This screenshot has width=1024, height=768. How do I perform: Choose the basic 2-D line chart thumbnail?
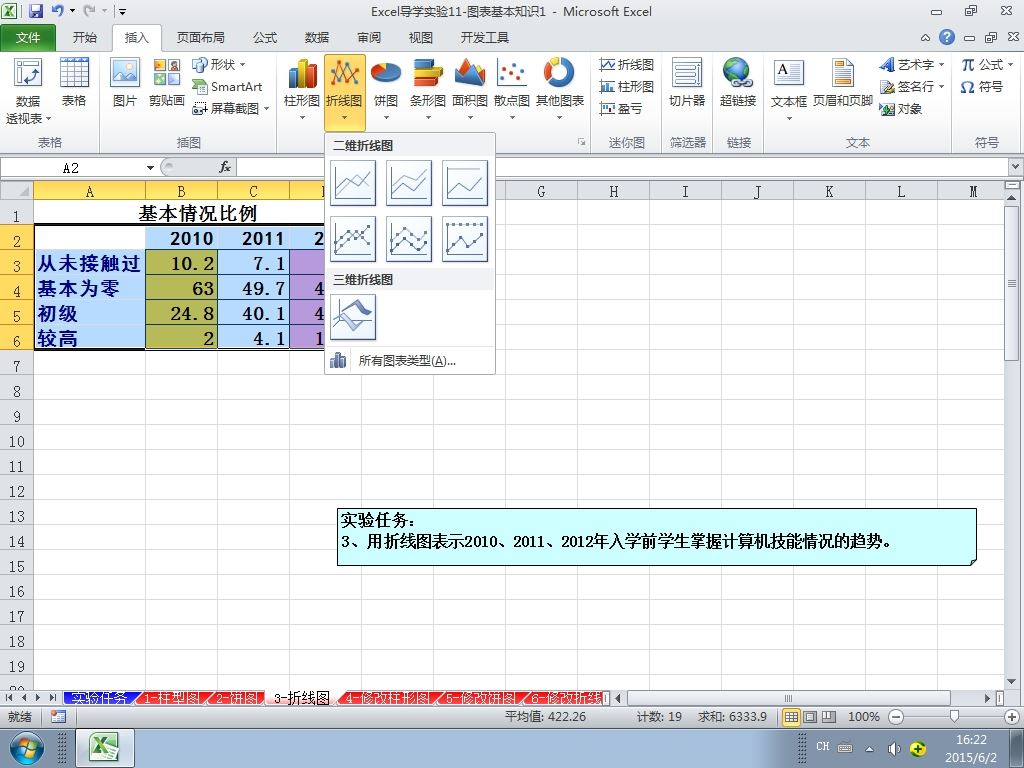[353, 183]
